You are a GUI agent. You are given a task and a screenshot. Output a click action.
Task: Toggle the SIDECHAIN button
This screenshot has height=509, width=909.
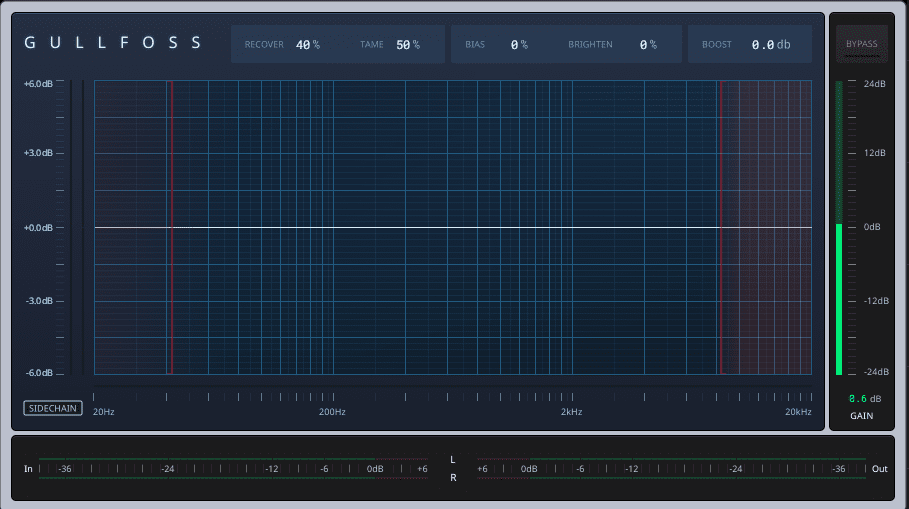[53, 408]
